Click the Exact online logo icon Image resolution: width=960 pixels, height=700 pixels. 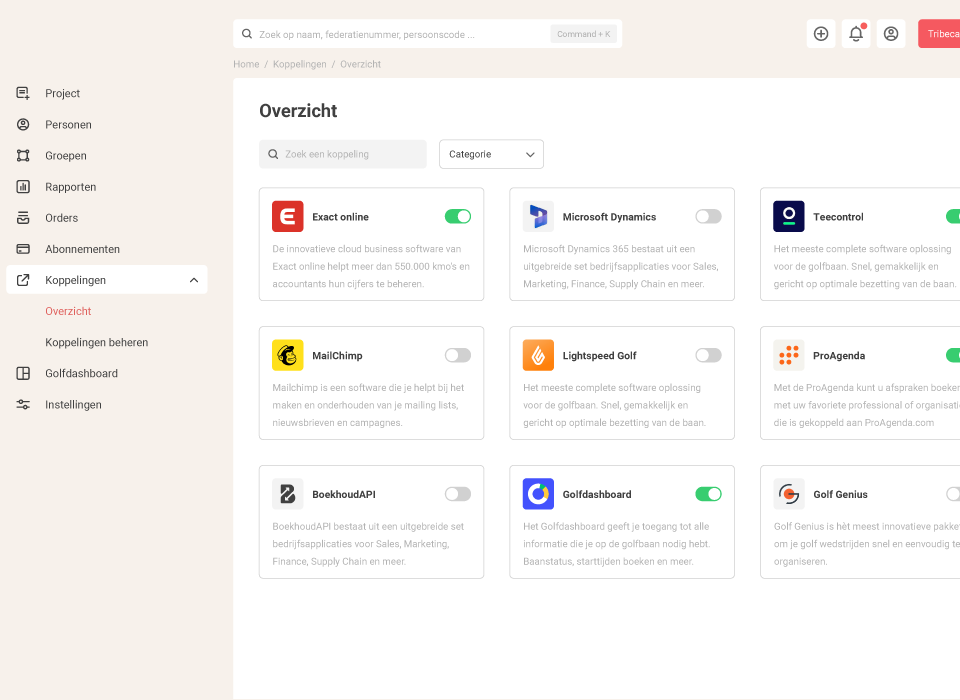click(288, 217)
